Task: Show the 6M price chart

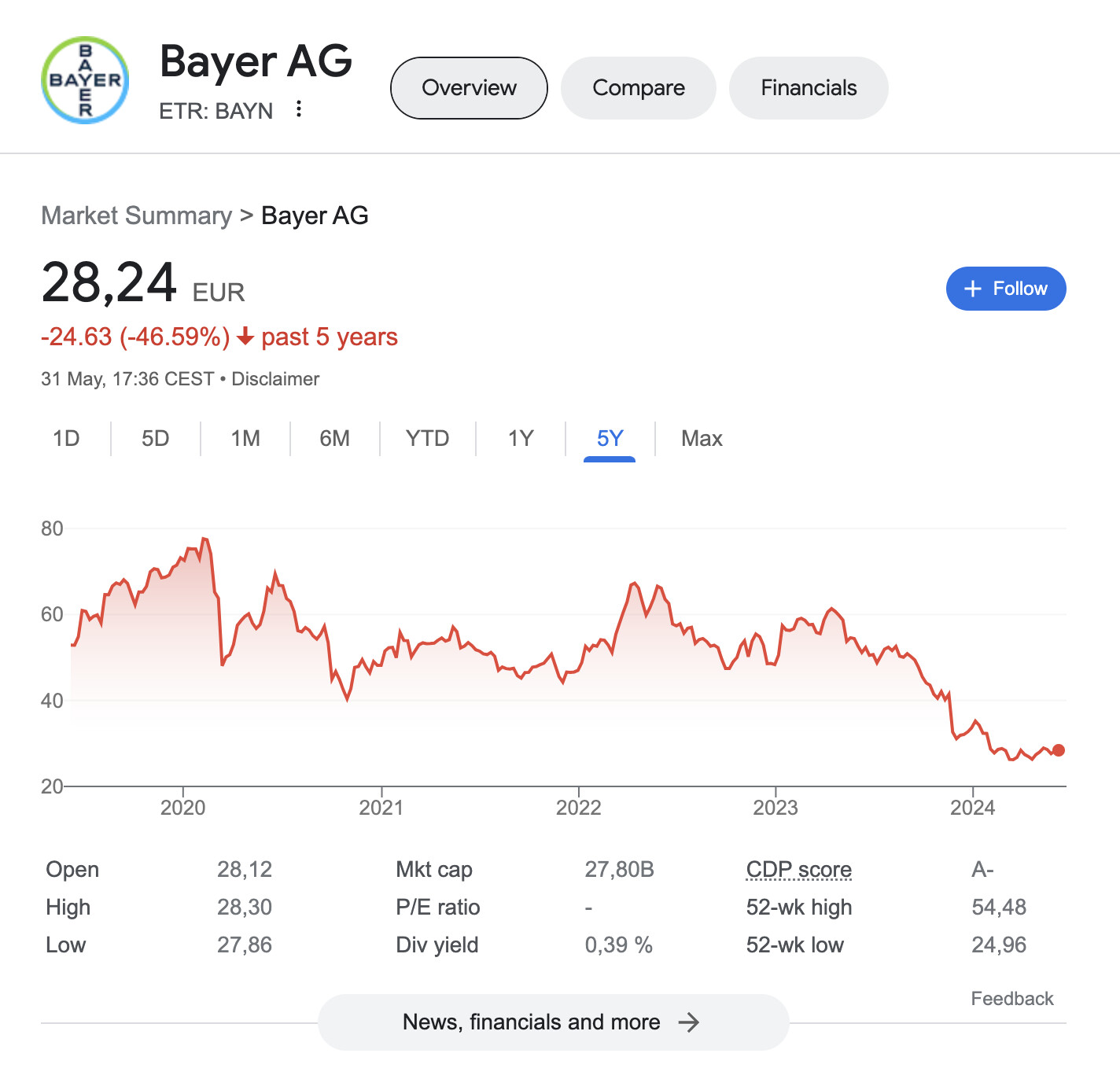Action: (x=334, y=438)
